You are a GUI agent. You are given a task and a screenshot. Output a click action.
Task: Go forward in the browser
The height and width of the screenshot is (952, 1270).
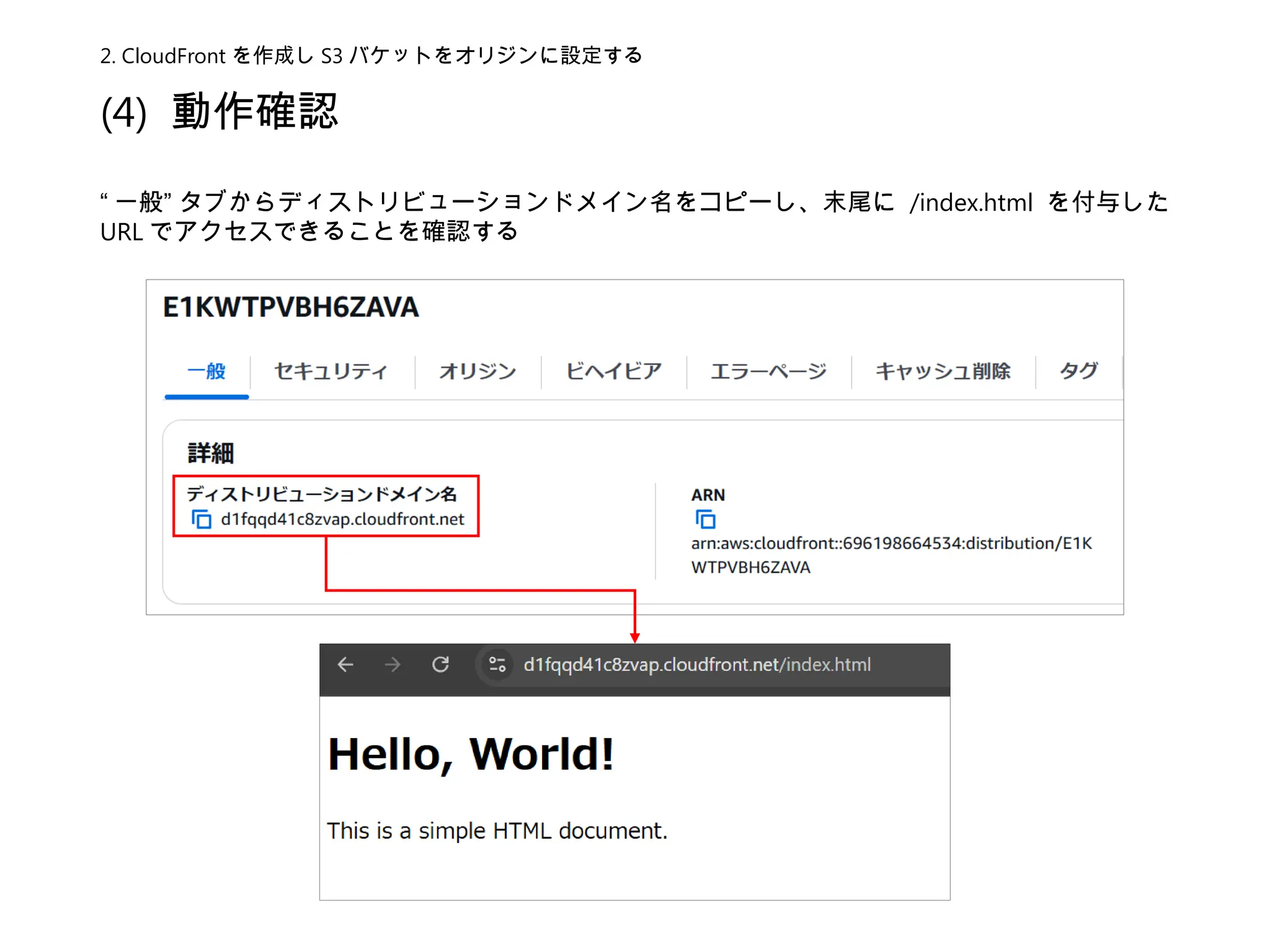coord(393,664)
